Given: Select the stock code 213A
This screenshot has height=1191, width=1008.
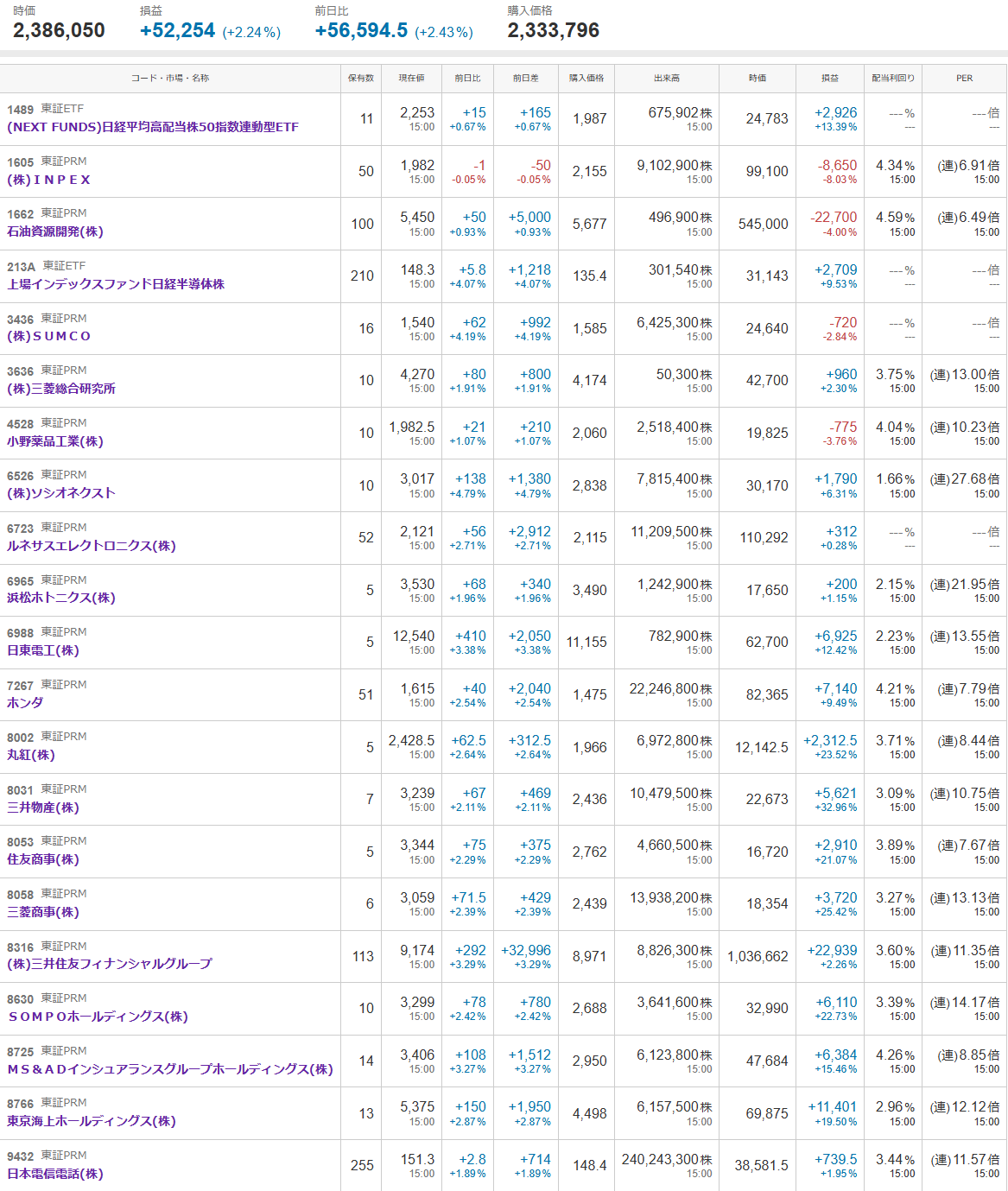Looking at the screenshot, I should tap(22, 267).
